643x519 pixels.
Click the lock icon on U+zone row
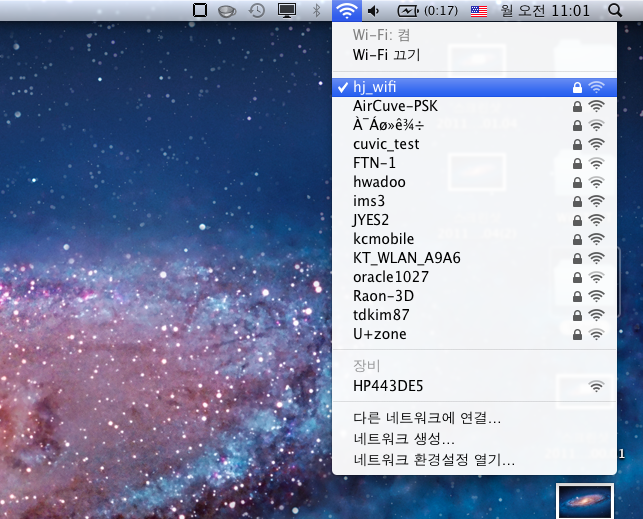pyautogui.click(x=577, y=335)
